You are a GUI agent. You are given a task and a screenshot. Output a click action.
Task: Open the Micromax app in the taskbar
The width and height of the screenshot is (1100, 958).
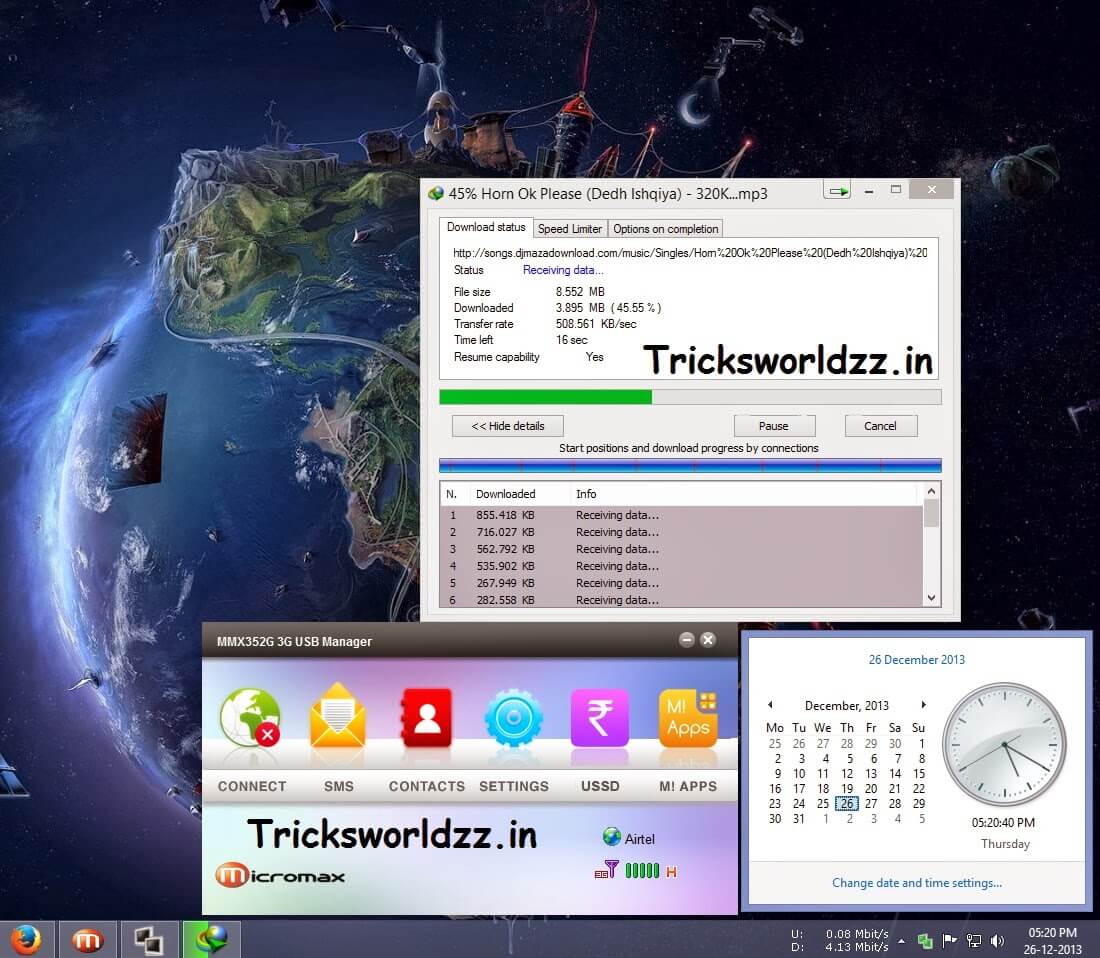(87, 940)
